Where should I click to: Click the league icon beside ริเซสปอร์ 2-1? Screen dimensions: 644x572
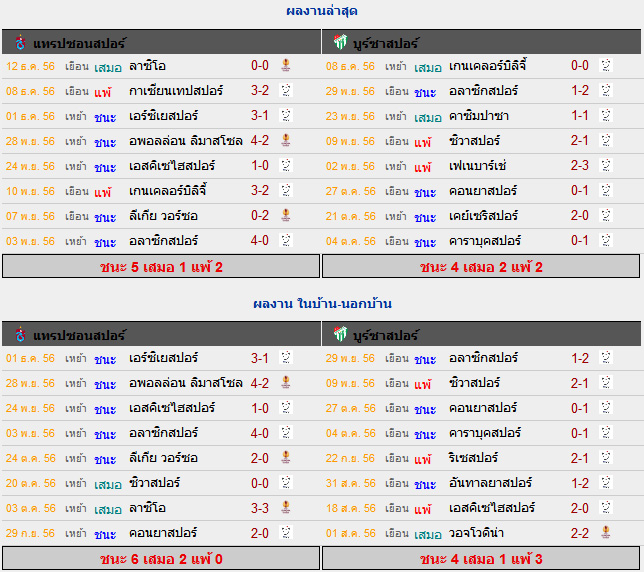[606, 457]
